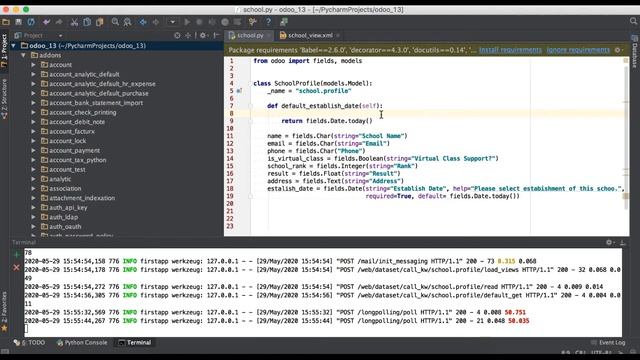
Task: Expand the account folder
Action: tap(33, 64)
